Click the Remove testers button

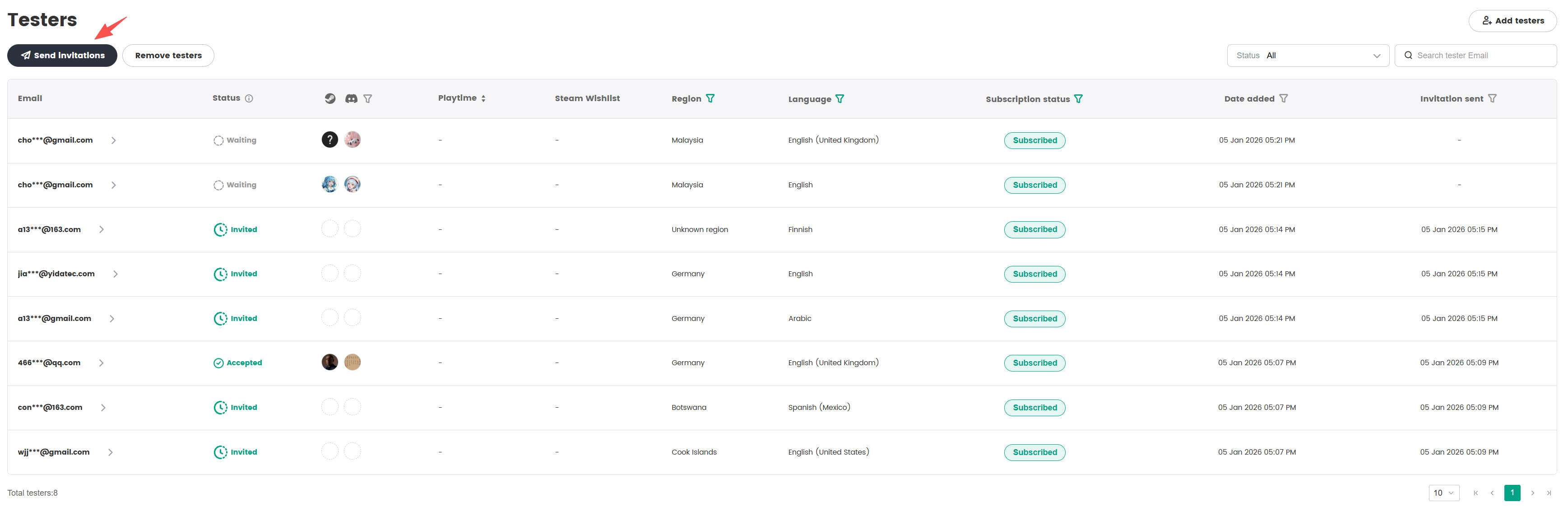pos(168,56)
